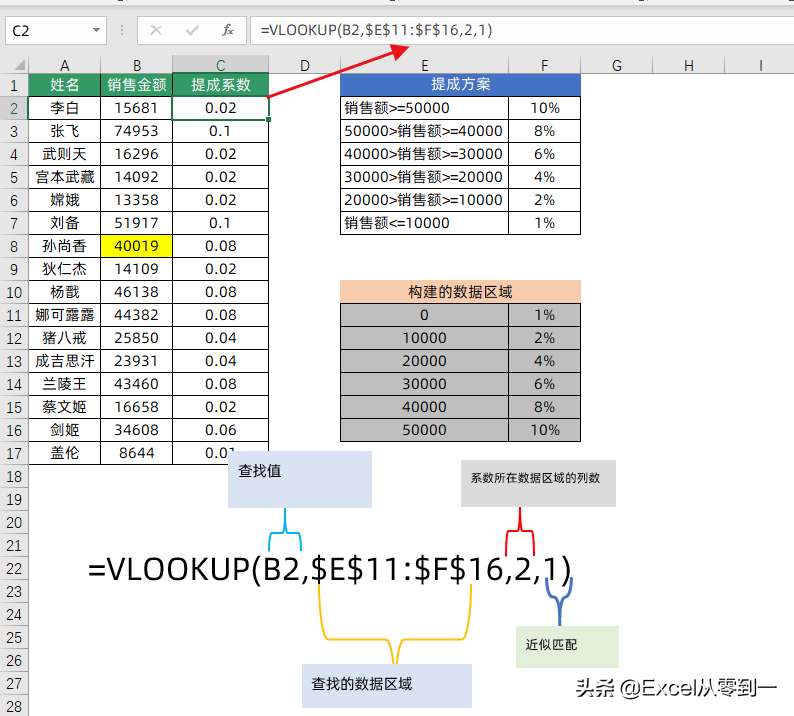Click the formula bar resize dots handle

[122, 30]
